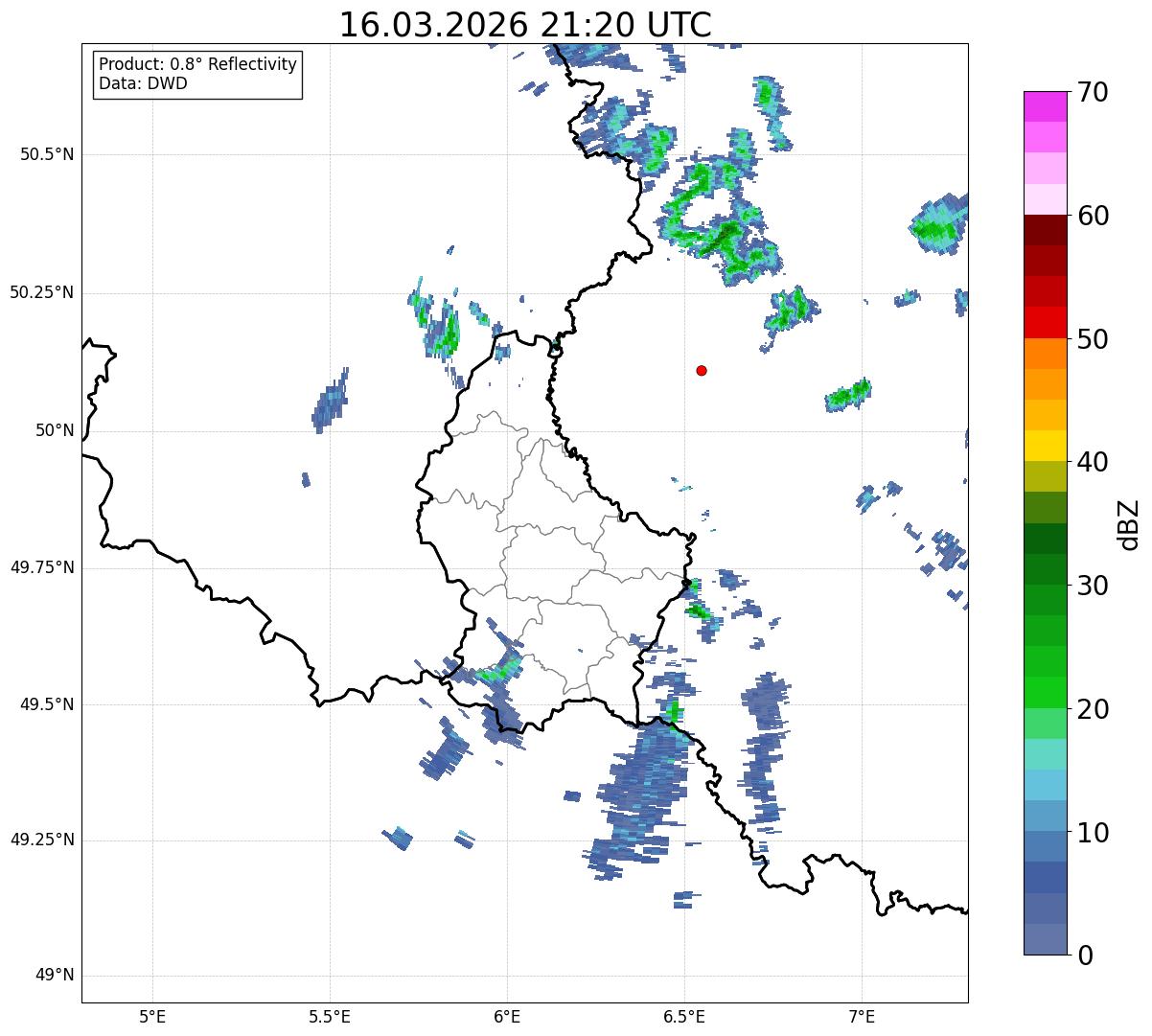
Task: Click the 6°E longitude label
Action: point(507,1016)
